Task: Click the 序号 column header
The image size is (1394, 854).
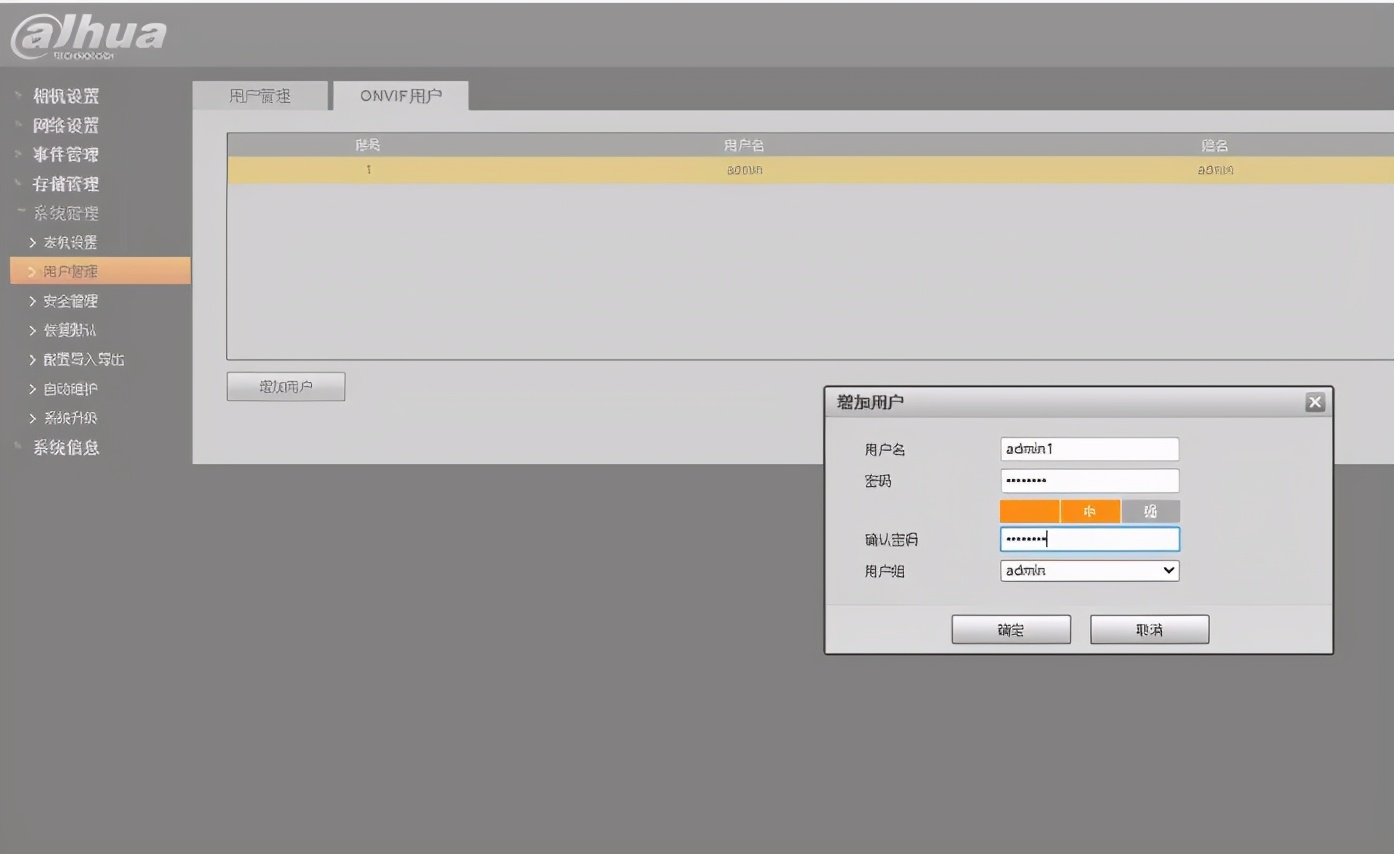Action: tap(368, 145)
